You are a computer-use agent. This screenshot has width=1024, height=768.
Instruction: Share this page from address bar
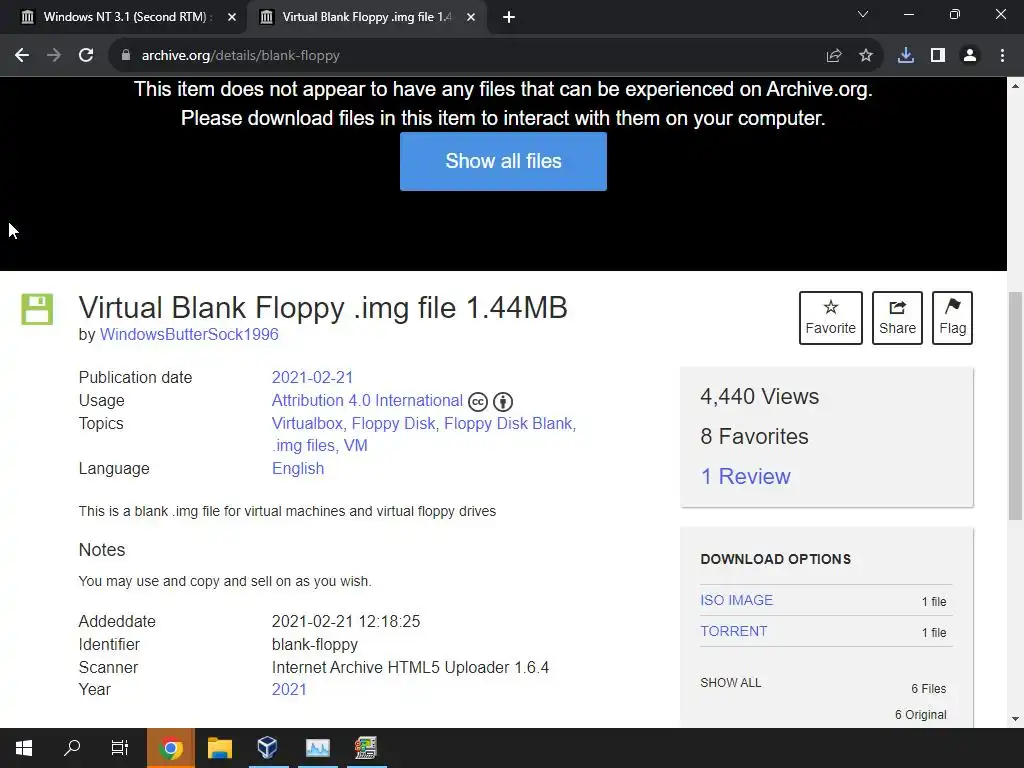click(834, 56)
